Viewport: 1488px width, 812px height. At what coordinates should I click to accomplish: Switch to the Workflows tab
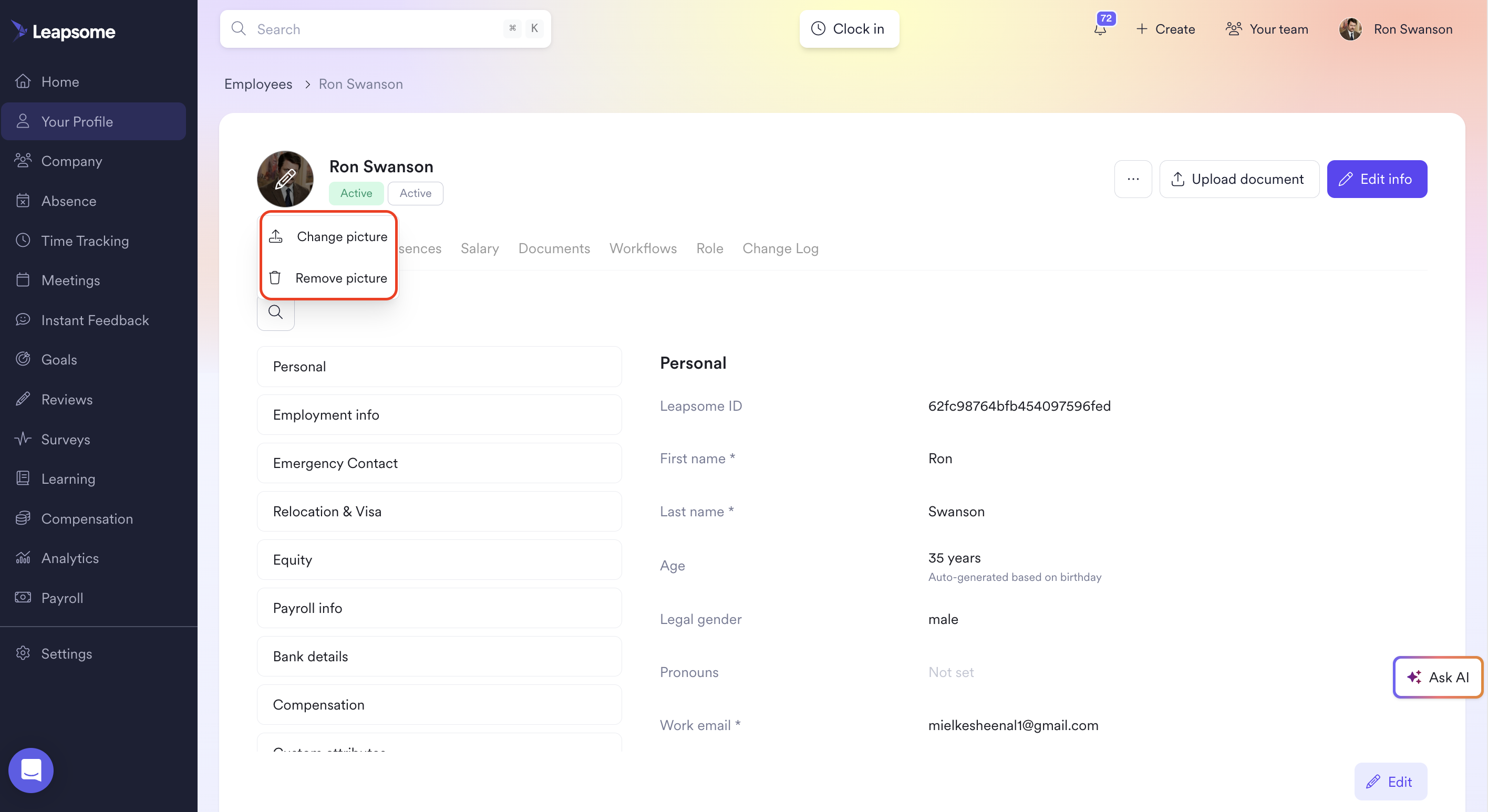click(643, 248)
